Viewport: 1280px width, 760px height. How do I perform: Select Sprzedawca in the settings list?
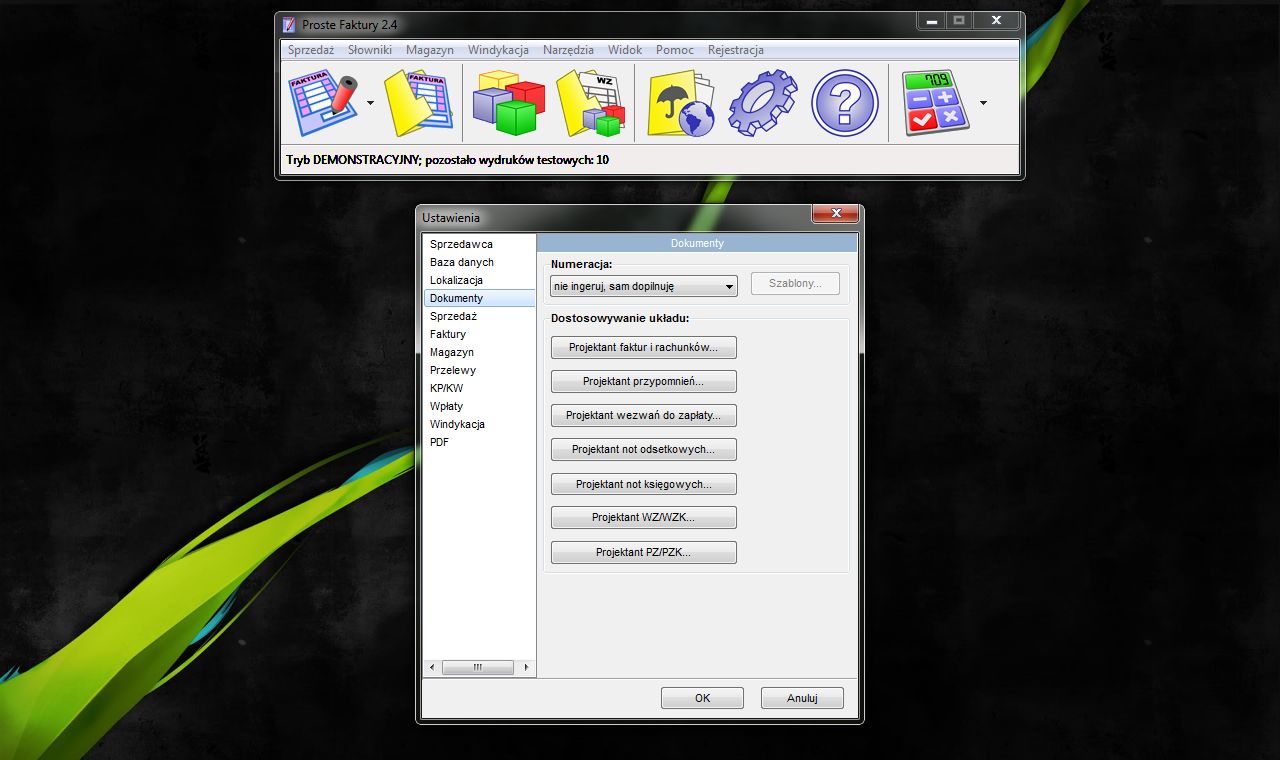[479, 244]
